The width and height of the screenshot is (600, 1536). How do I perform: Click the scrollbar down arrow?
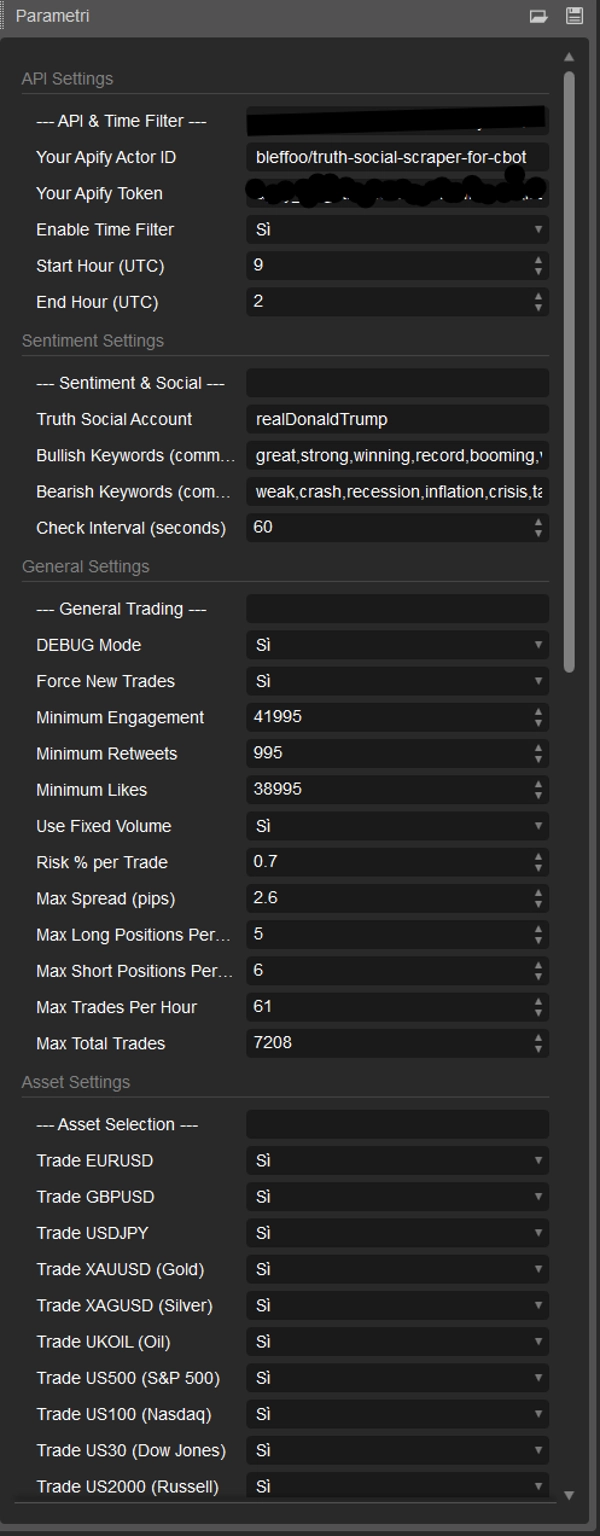click(569, 1495)
